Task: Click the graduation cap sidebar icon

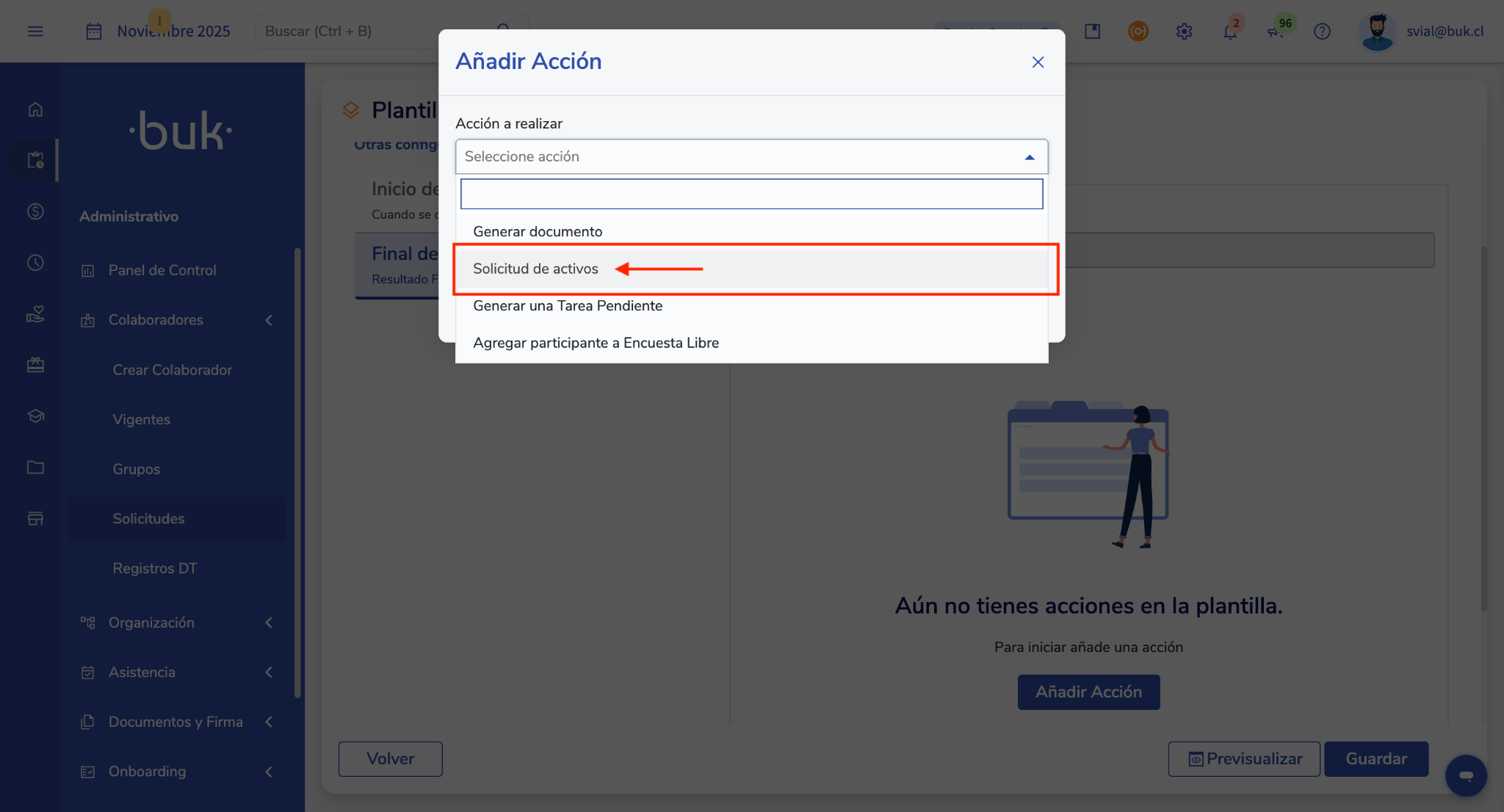Action: click(35, 416)
